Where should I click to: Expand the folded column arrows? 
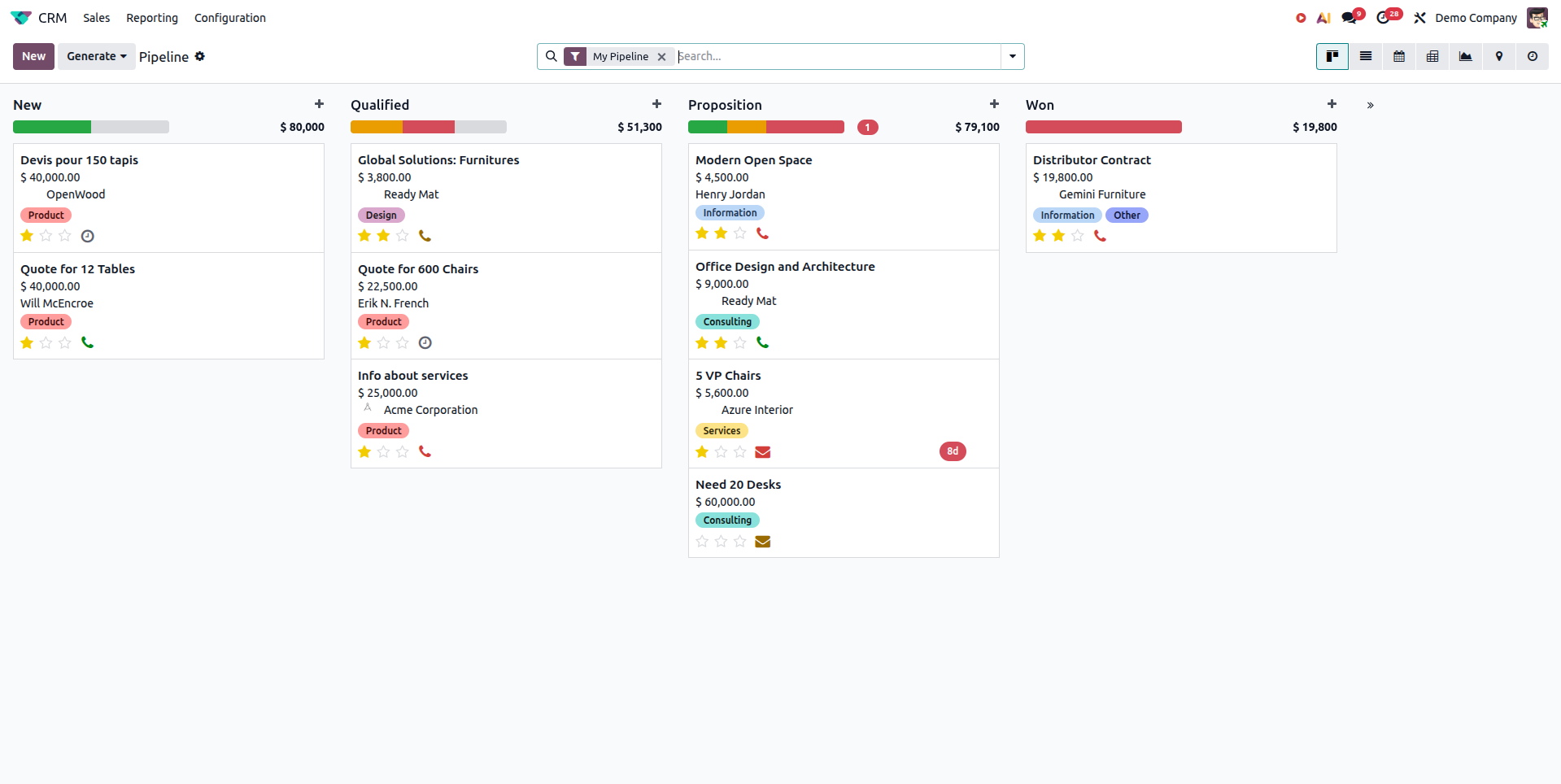tap(1371, 105)
